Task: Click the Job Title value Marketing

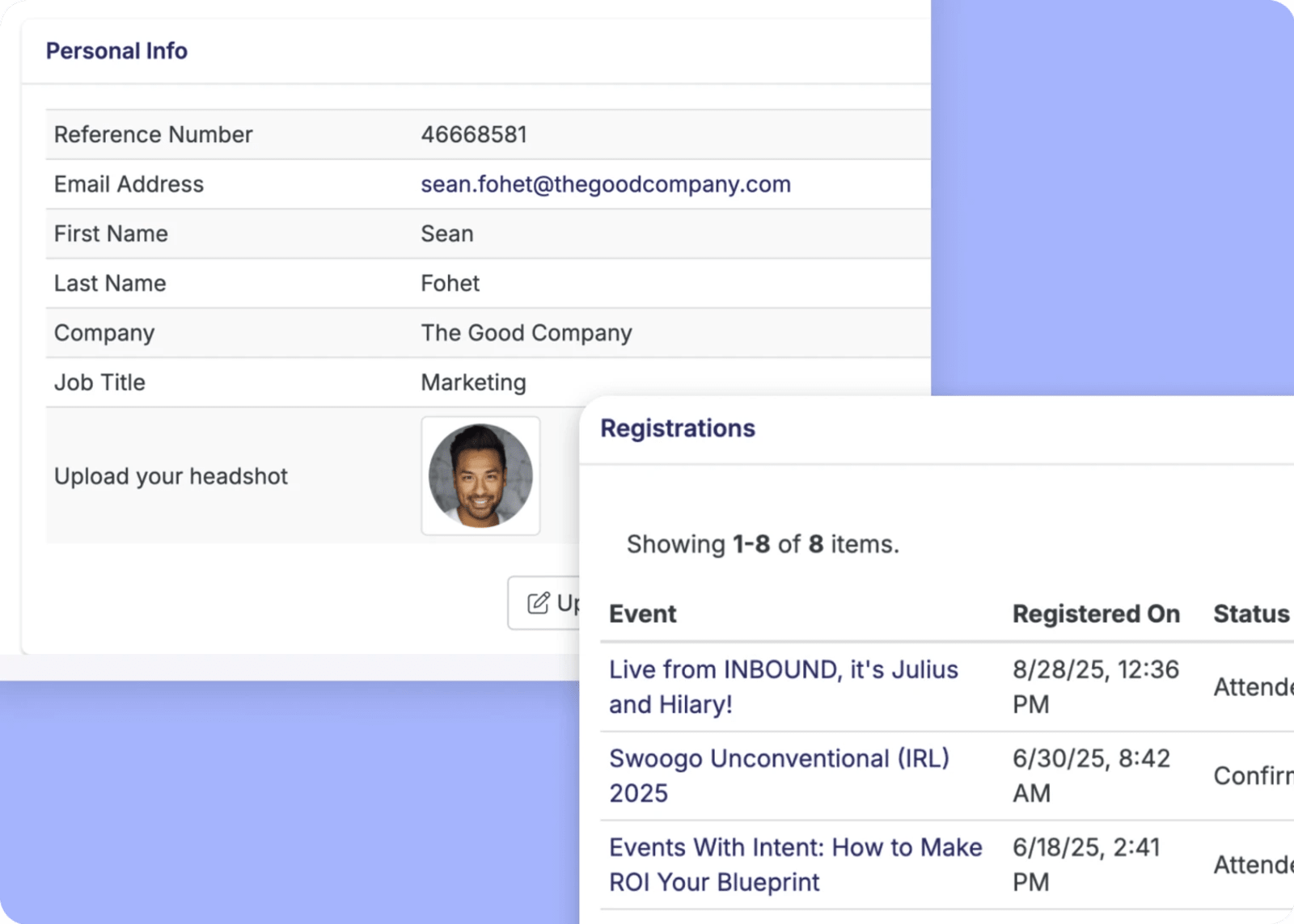Action: tap(473, 382)
